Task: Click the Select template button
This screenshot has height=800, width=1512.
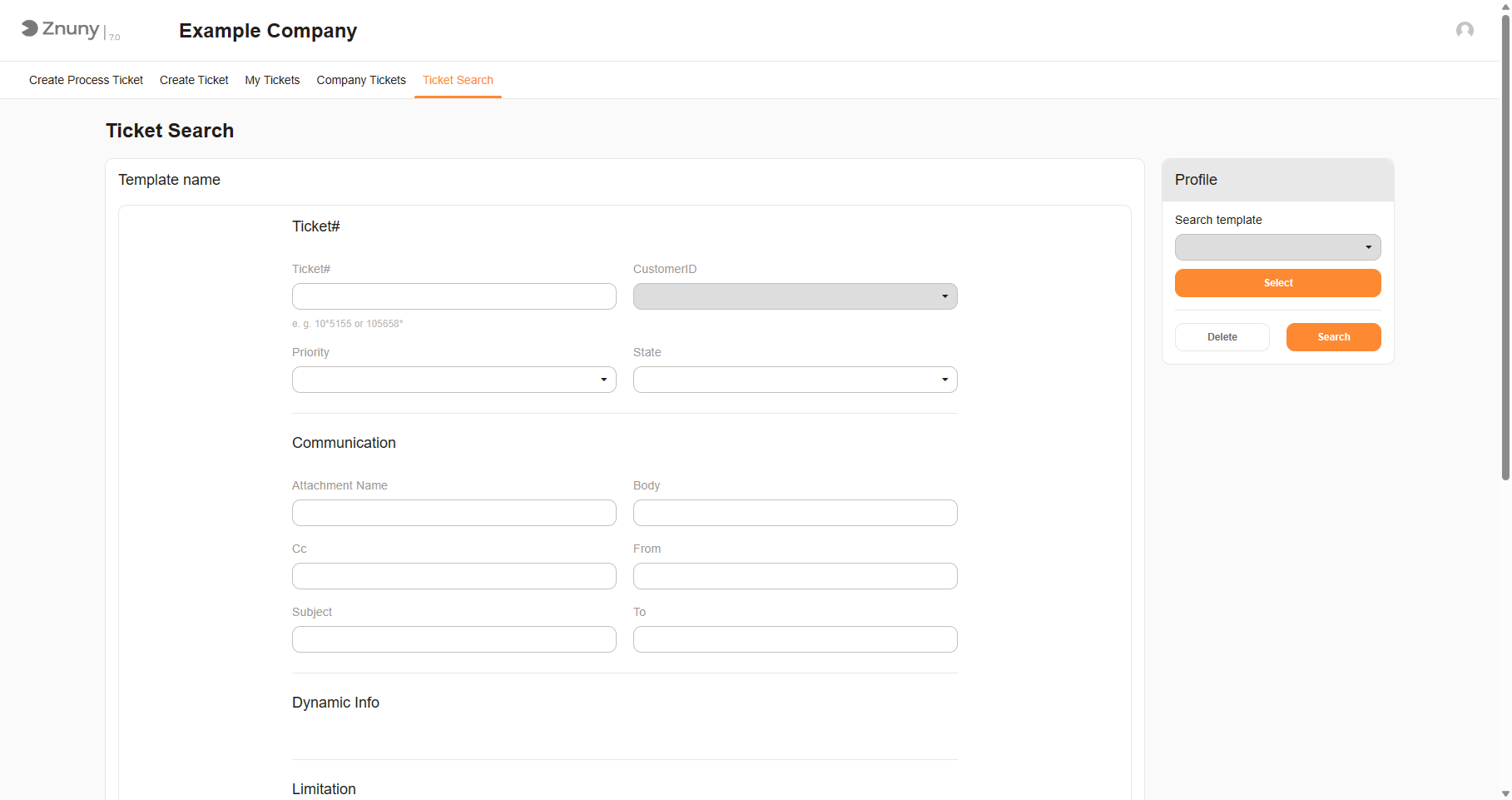Action: (x=1277, y=283)
